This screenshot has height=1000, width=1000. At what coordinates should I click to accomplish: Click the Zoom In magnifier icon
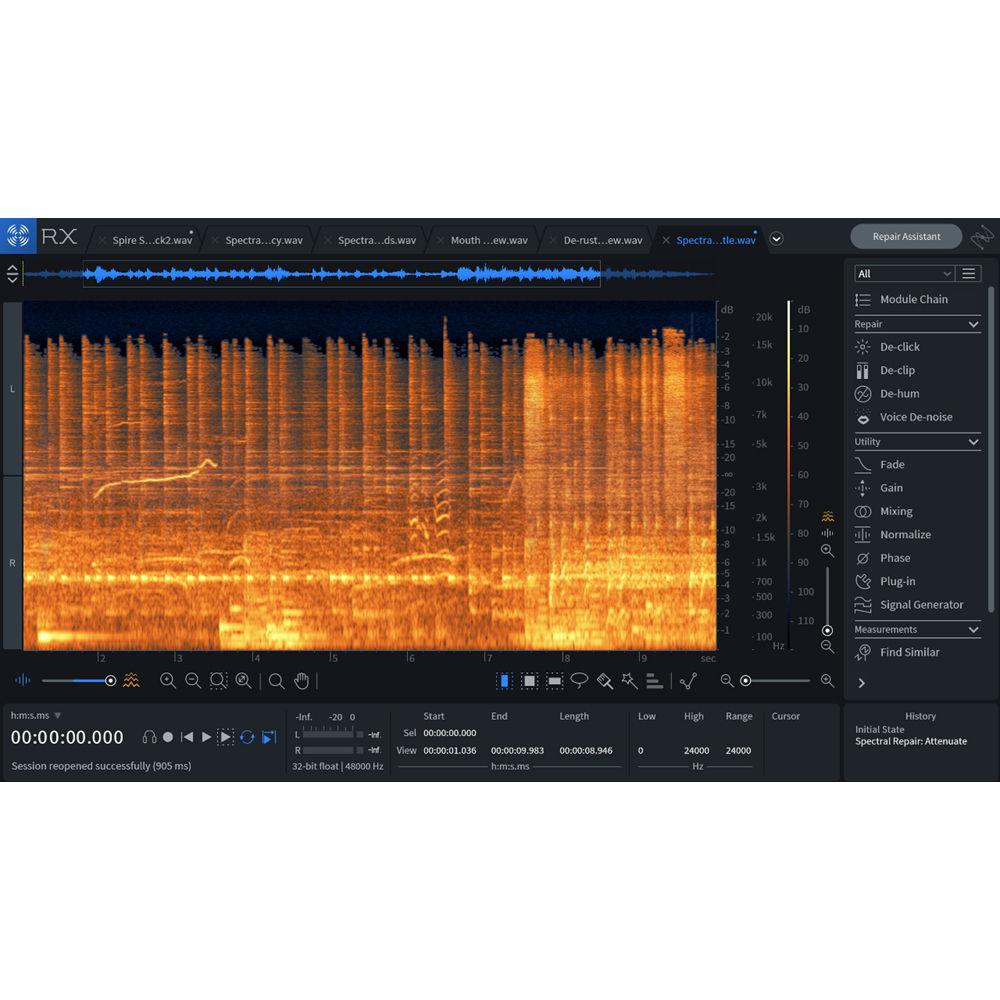click(x=169, y=681)
